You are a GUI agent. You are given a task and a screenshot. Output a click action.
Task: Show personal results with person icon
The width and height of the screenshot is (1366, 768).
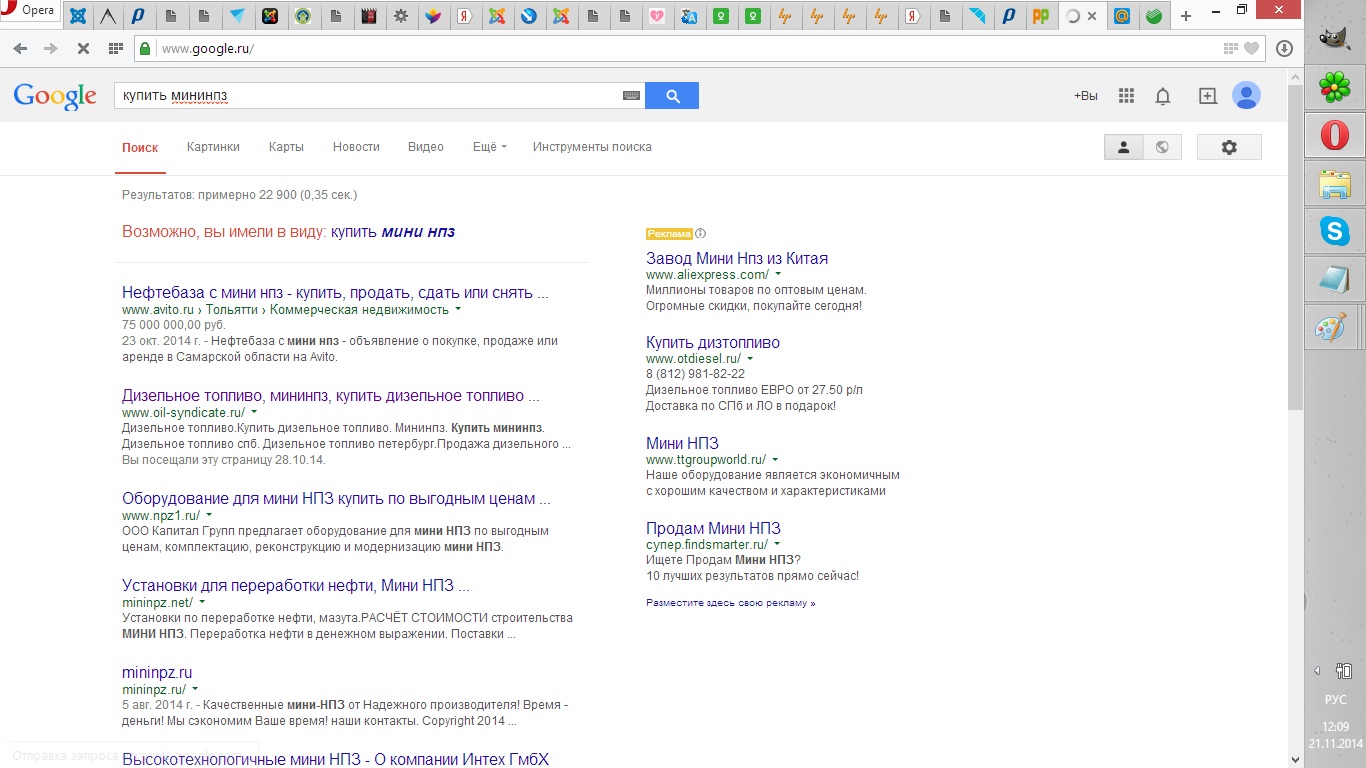[1123, 147]
